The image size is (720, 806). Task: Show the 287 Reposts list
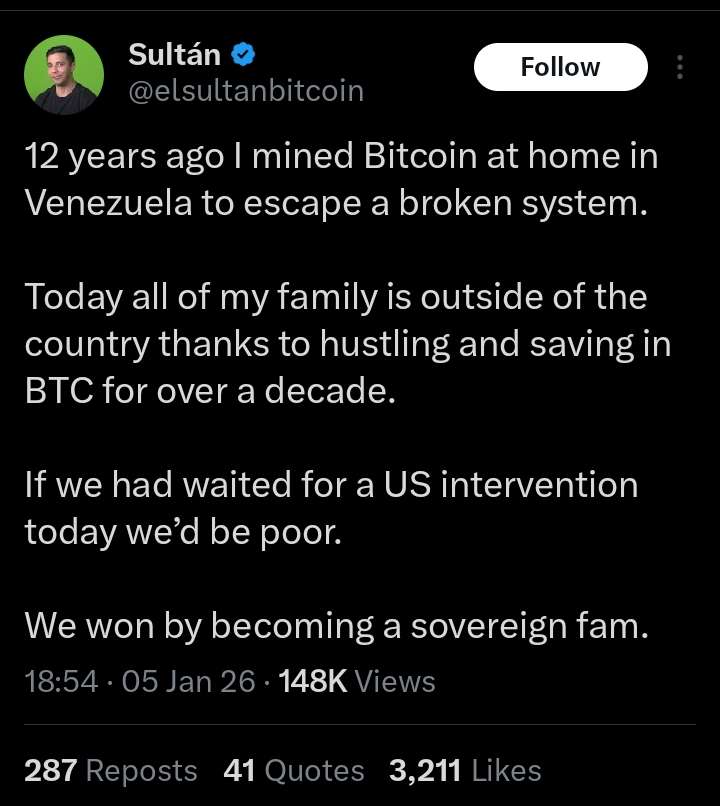(110, 770)
